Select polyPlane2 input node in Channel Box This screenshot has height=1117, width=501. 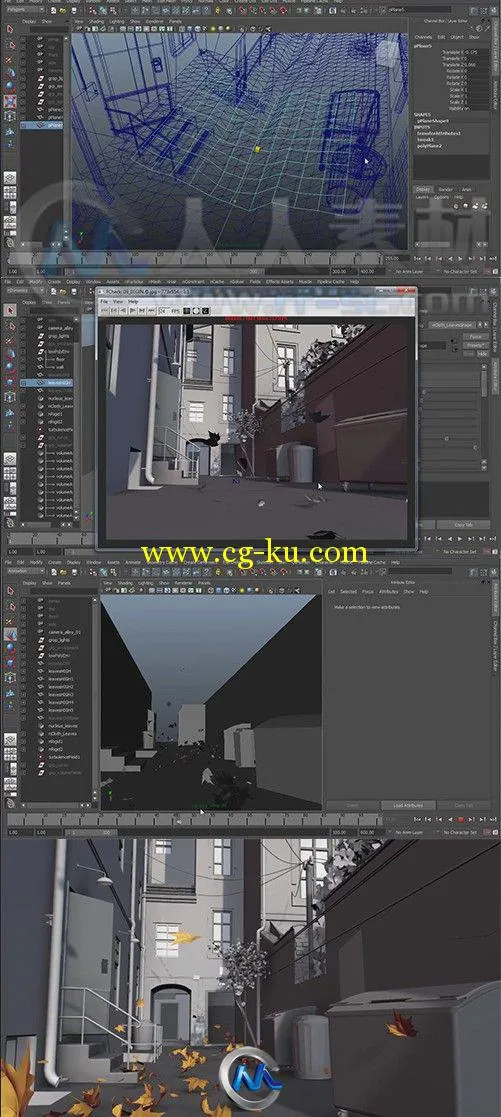[430, 146]
